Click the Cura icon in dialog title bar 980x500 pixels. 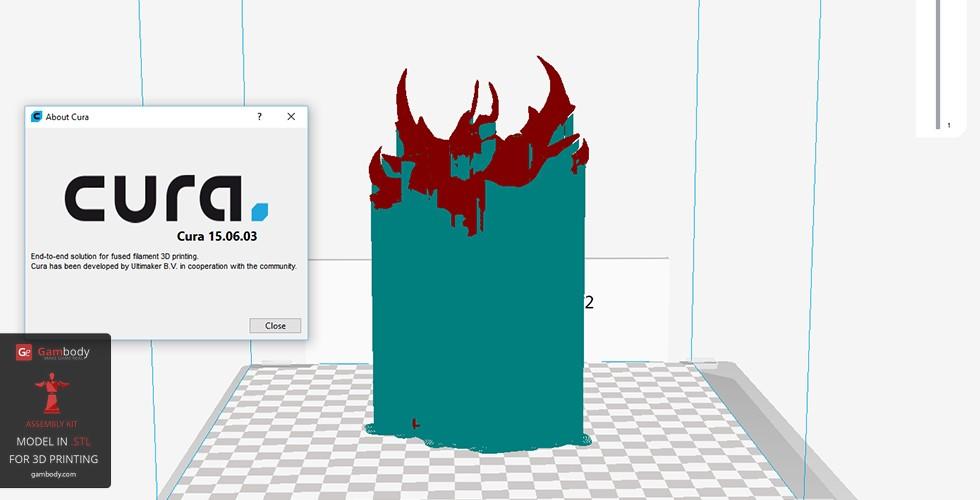pyautogui.click(x=36, y=117)
